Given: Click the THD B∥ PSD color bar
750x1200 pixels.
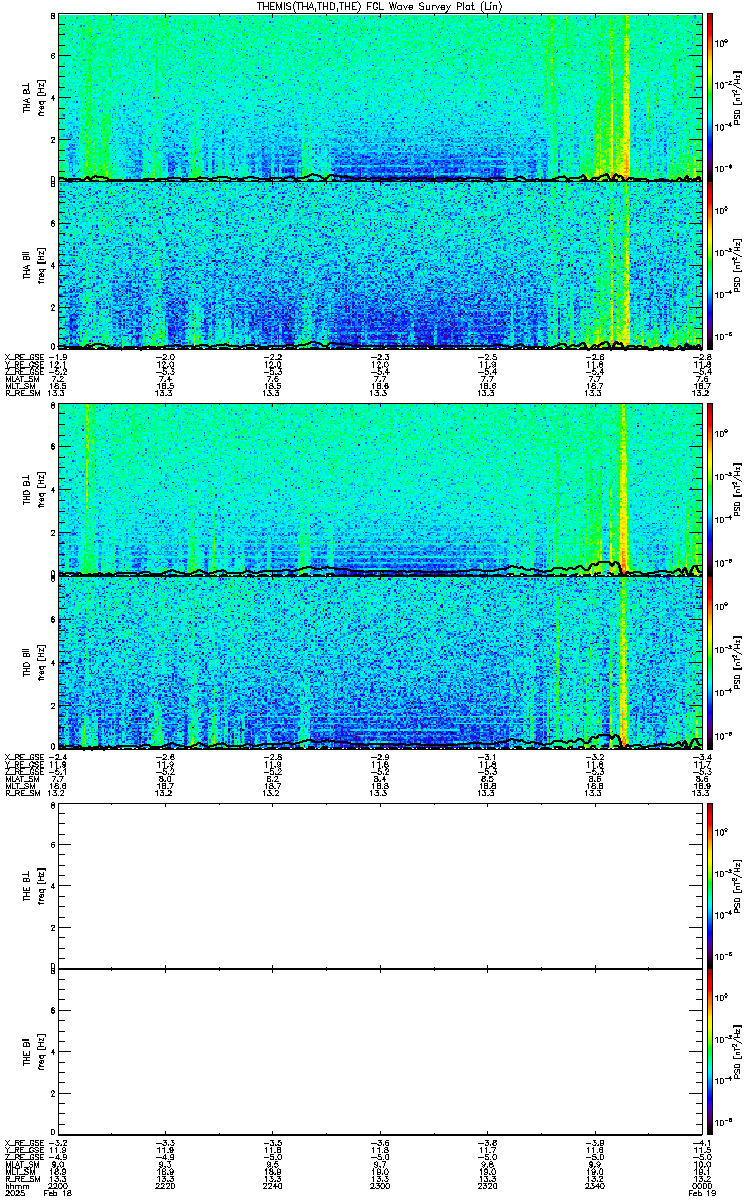Looking at the screenshot, I should pyautogui.click(x=710, y=662).
